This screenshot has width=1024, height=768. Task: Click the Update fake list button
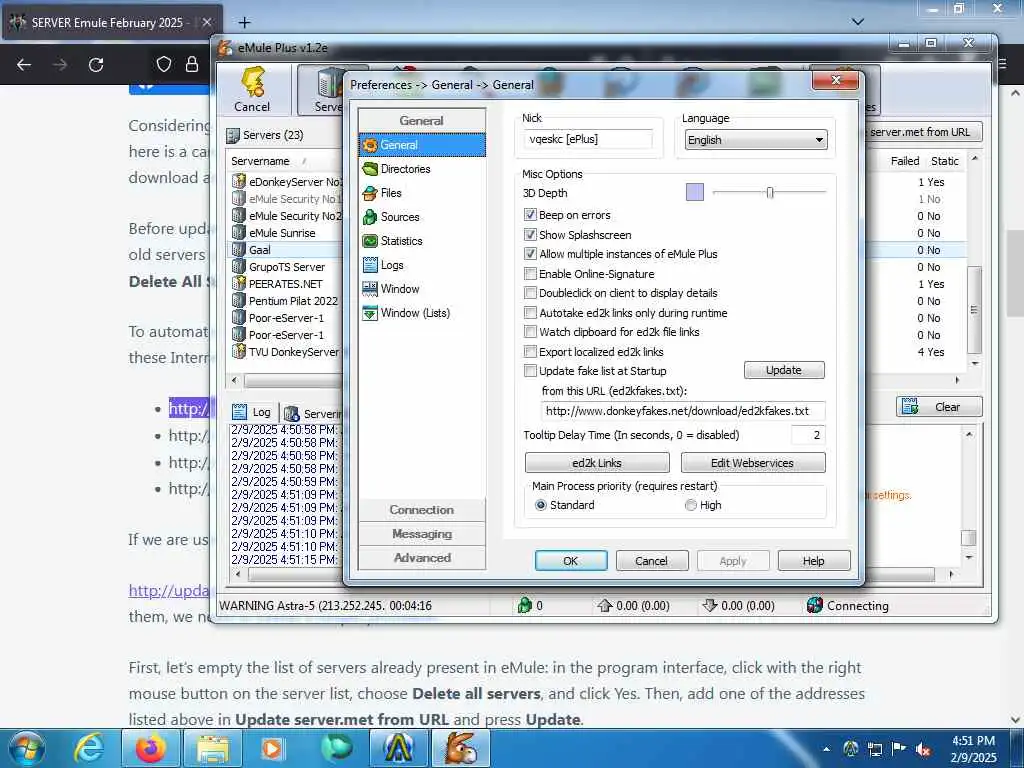(x=784, y=370)
